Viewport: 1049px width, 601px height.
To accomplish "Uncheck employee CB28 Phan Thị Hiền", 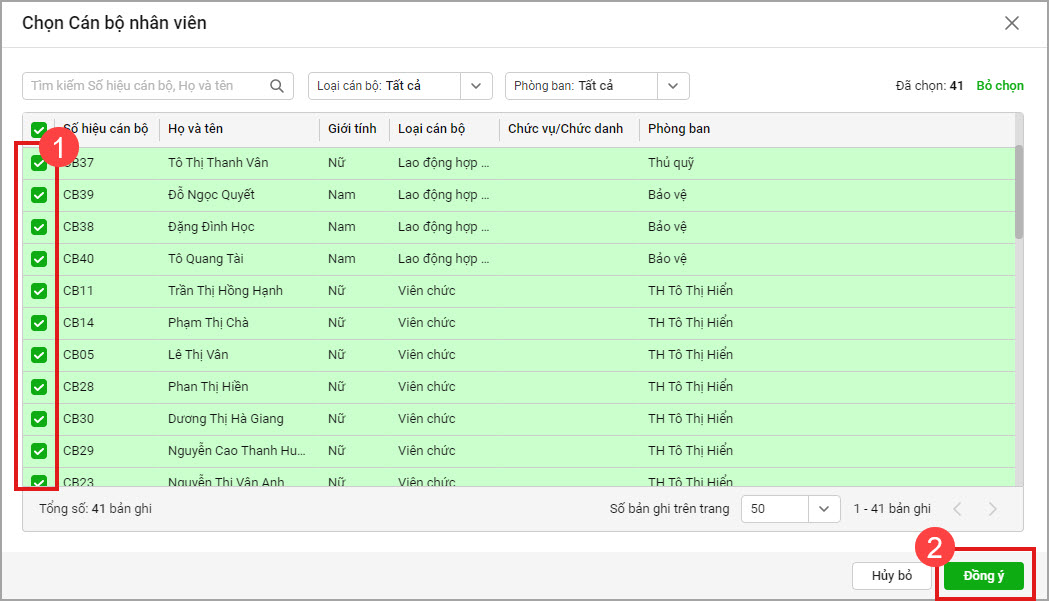I will (39, 387).
